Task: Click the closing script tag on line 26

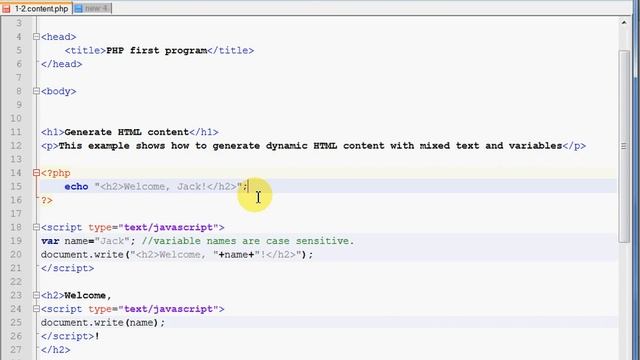Action: coord(67,336)
